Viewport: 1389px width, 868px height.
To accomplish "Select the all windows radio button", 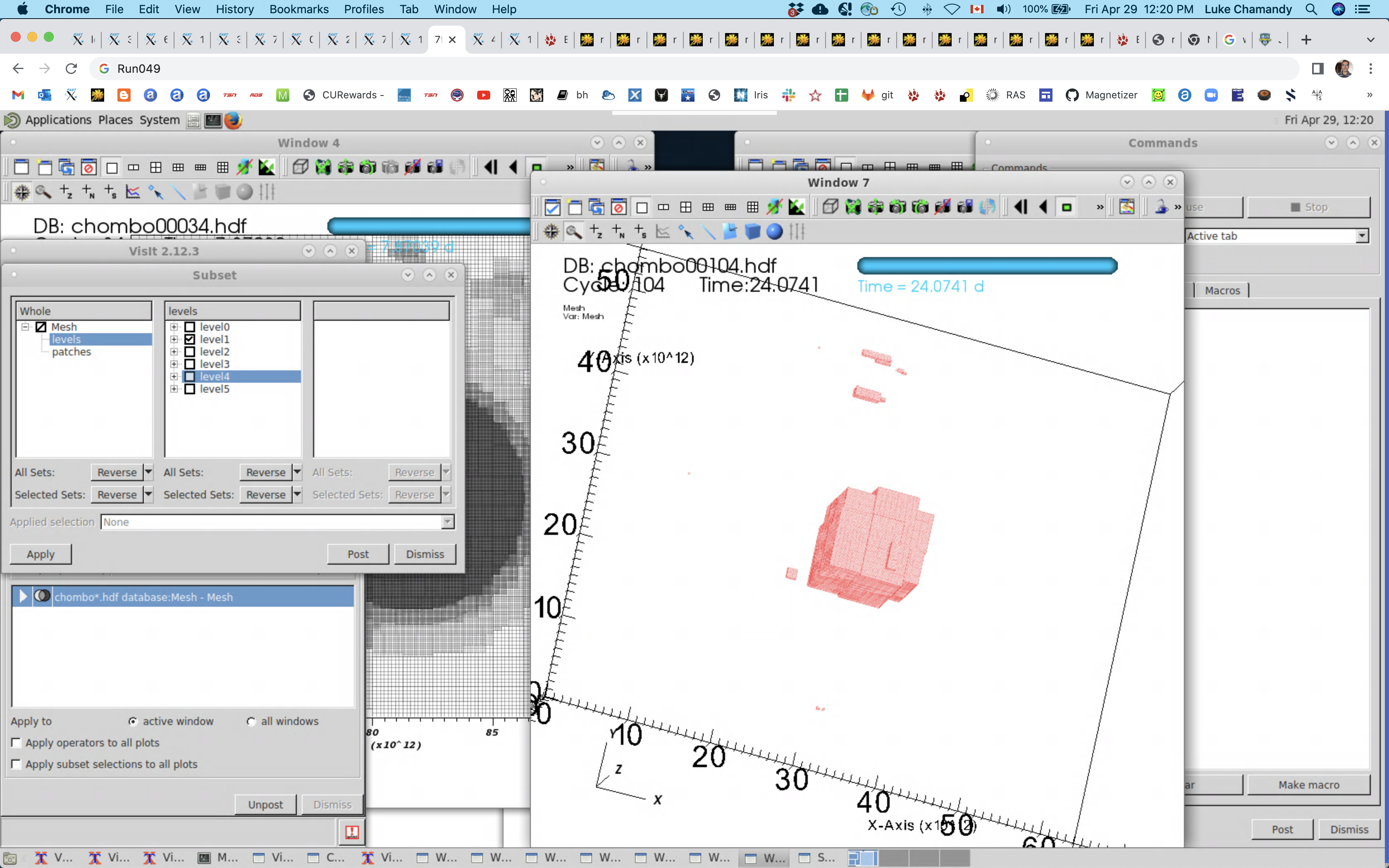I will pyautogui.click(x=251, y=722).
